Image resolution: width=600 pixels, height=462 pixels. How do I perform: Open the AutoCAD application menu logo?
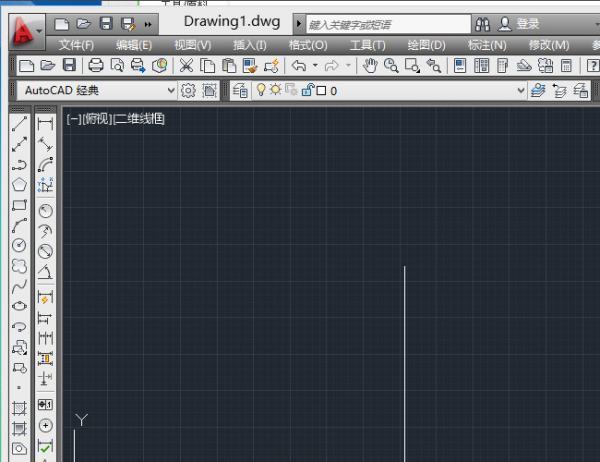click(26, 31)
